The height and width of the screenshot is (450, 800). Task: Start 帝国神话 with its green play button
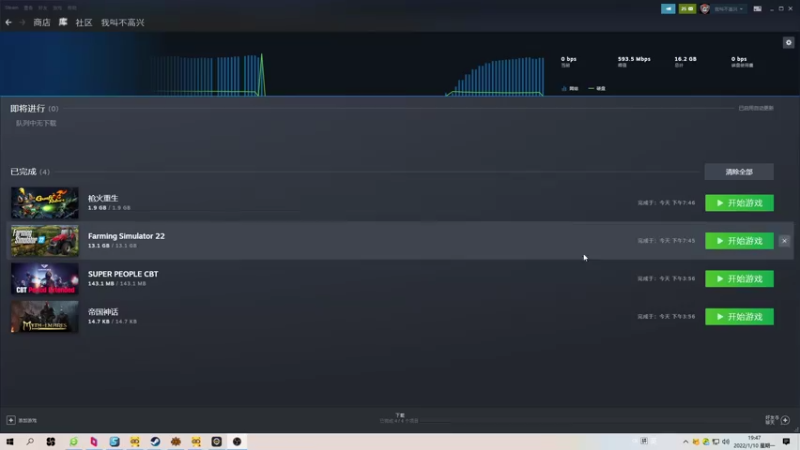[x=739, y=317]
